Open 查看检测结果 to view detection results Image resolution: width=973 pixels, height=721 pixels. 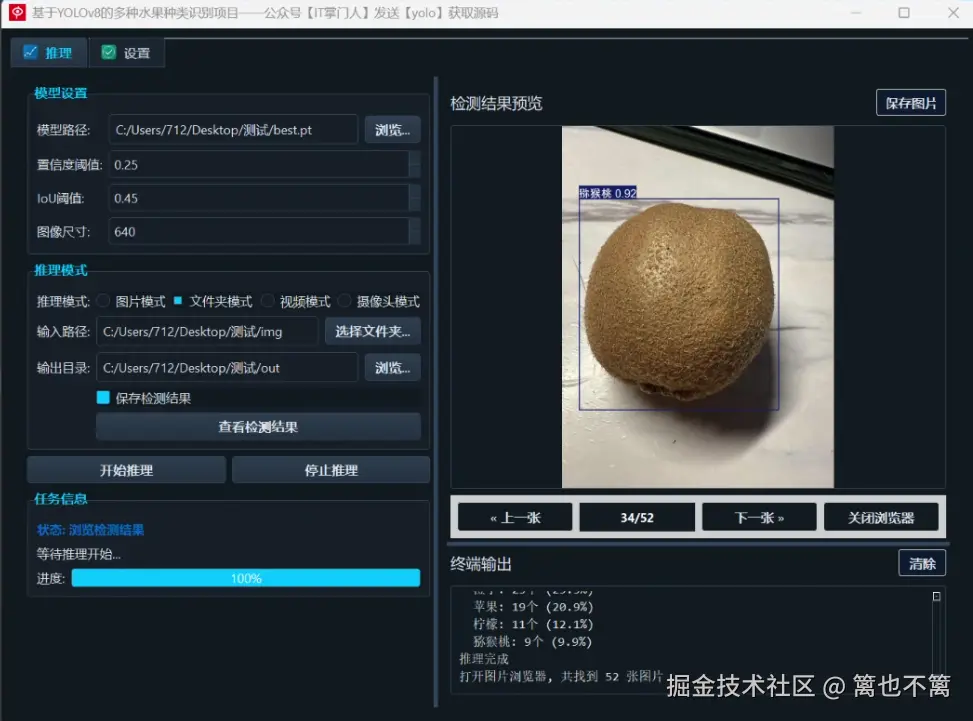pos(258,427)
